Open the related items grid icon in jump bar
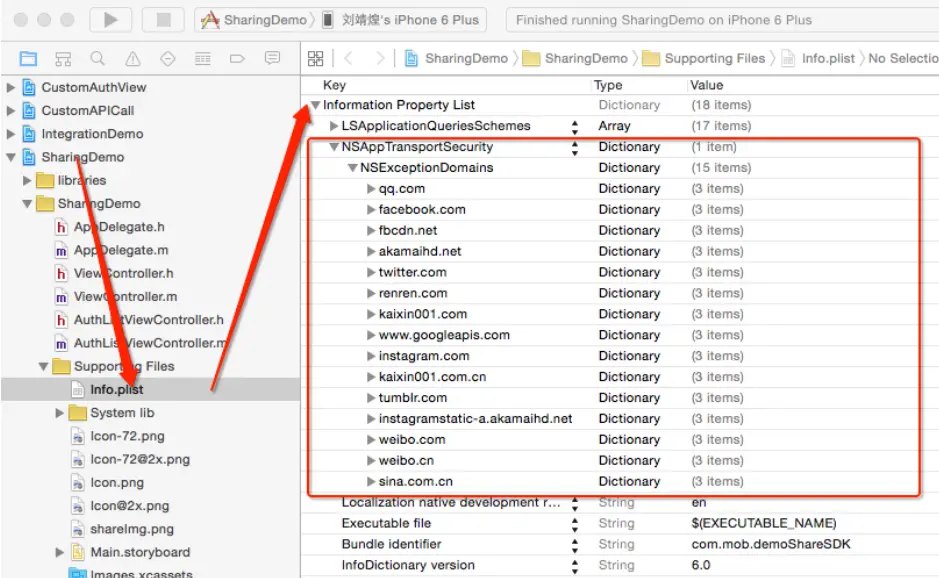The width and height of the screenshot is (939, 578). [315, 58]
